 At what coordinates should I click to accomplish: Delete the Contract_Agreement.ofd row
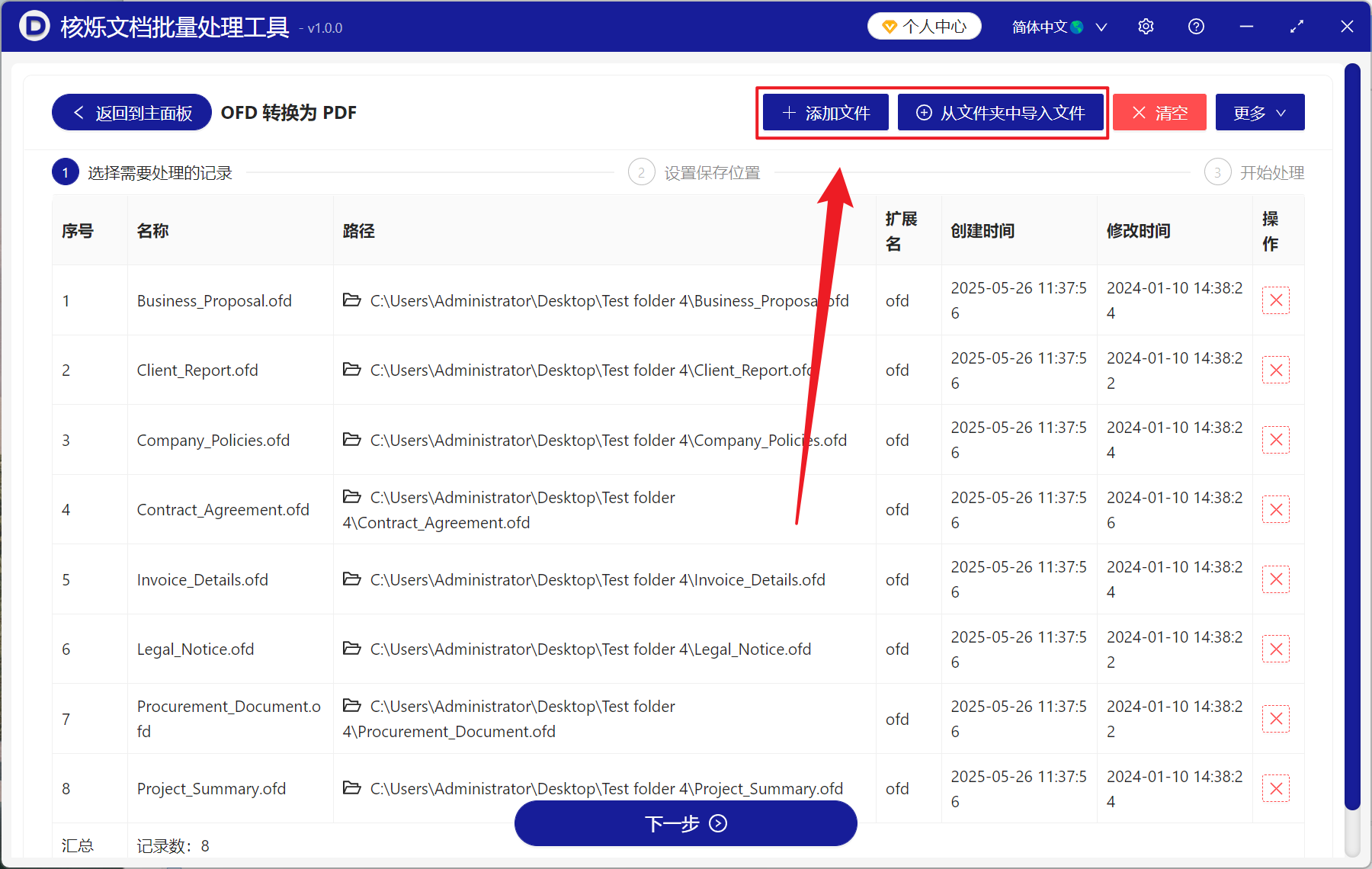[1276, 510]
